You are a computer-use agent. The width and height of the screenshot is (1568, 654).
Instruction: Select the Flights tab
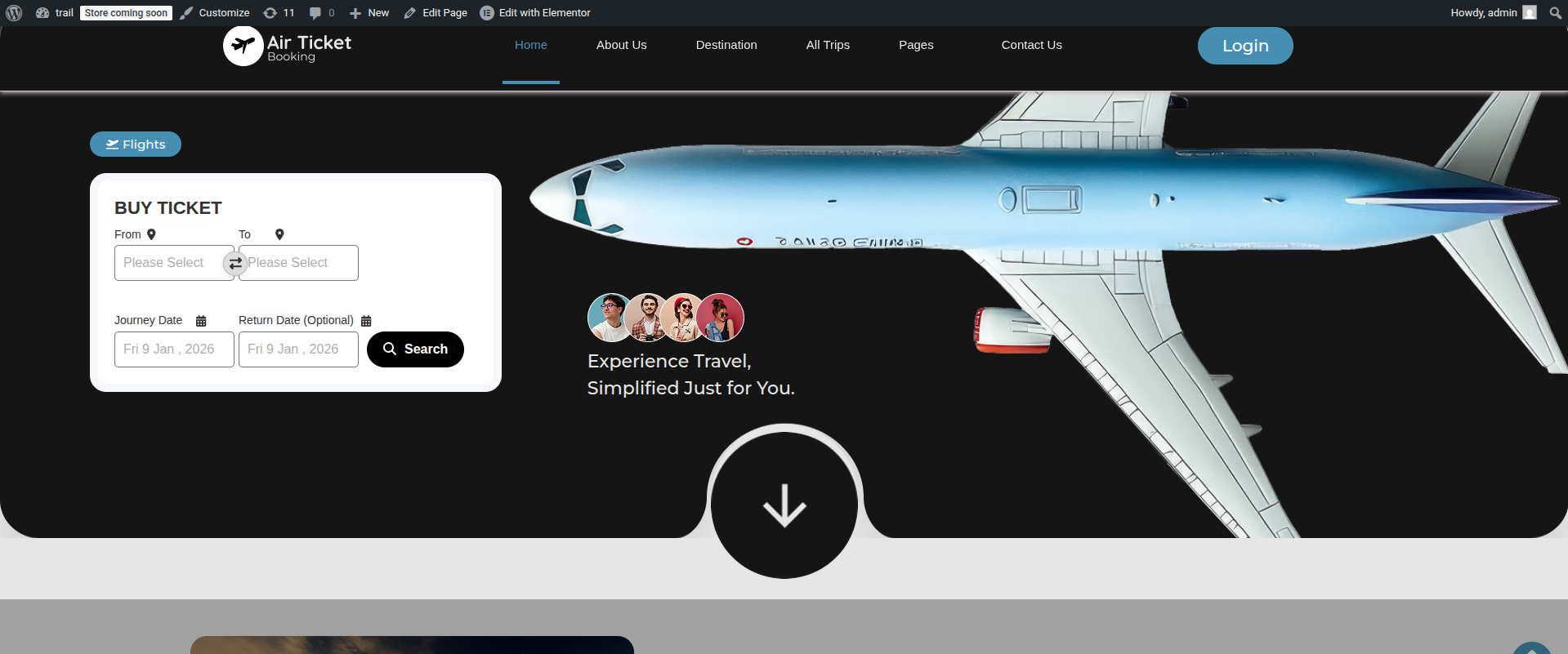pos(136,145)
